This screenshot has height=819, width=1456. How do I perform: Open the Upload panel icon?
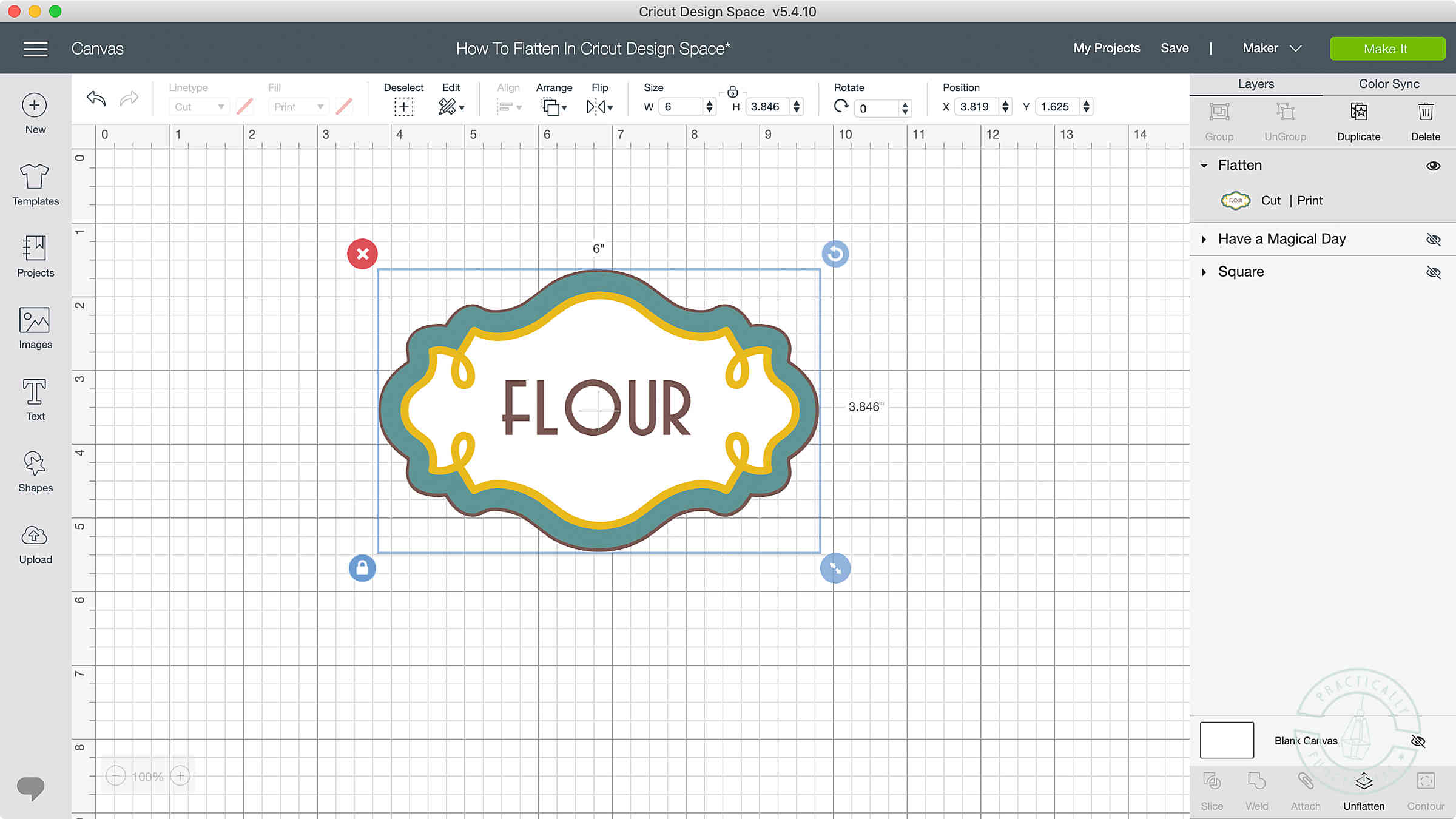(x=35, y=536)
